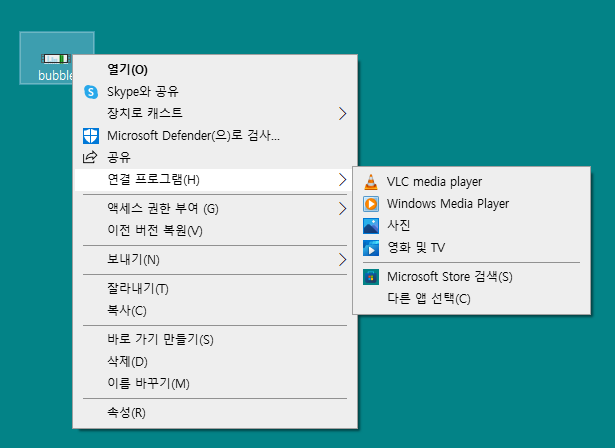Open file with 영화 및 TV
Image resolution: width=615 pixels, height=448 pixels.
[471, 248]
